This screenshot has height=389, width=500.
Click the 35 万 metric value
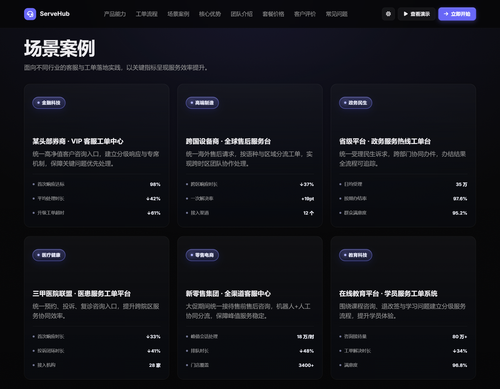click(x=461, y=184)
